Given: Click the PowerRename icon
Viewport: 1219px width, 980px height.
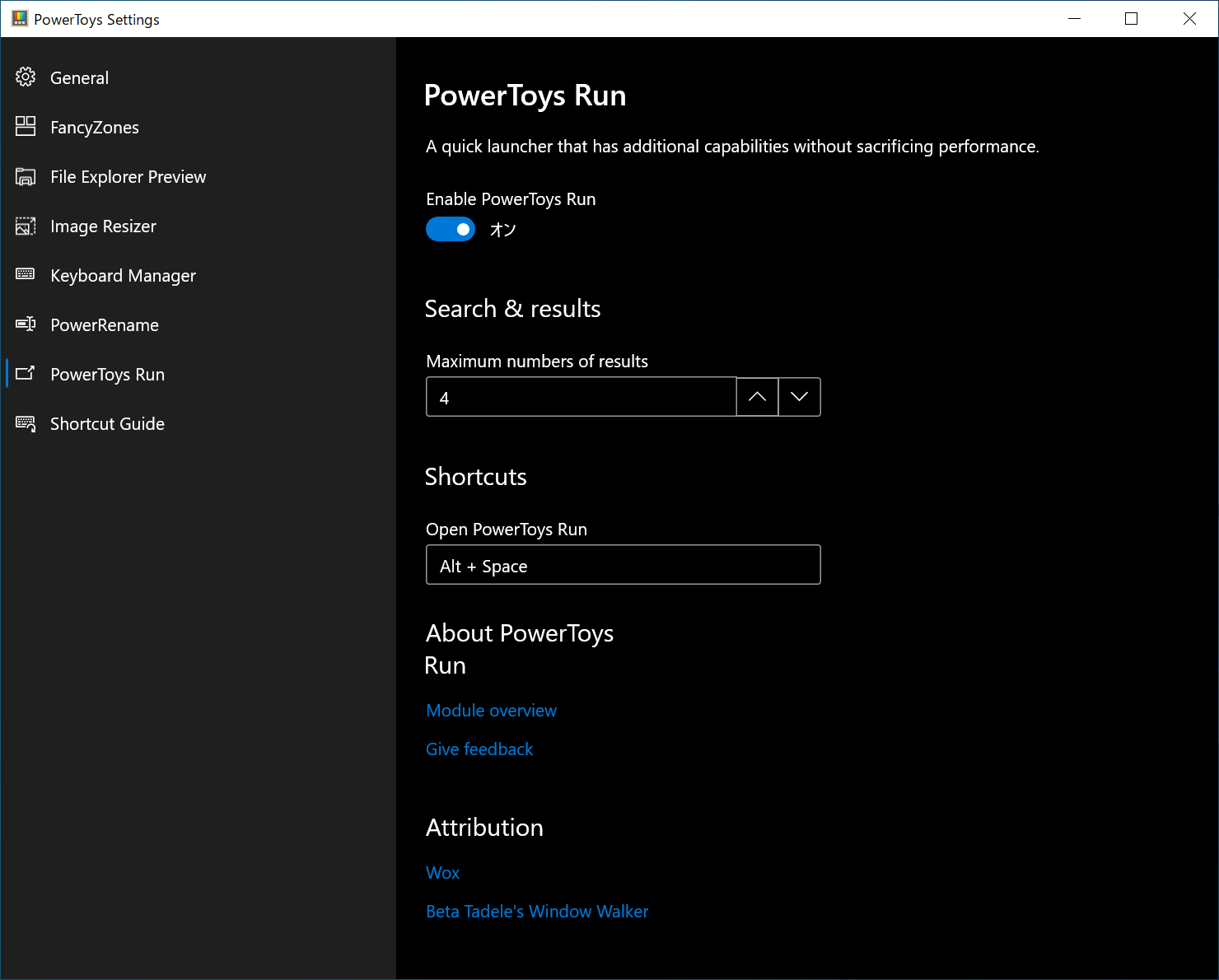Looking at the screenshot, I should coord(26,324).
